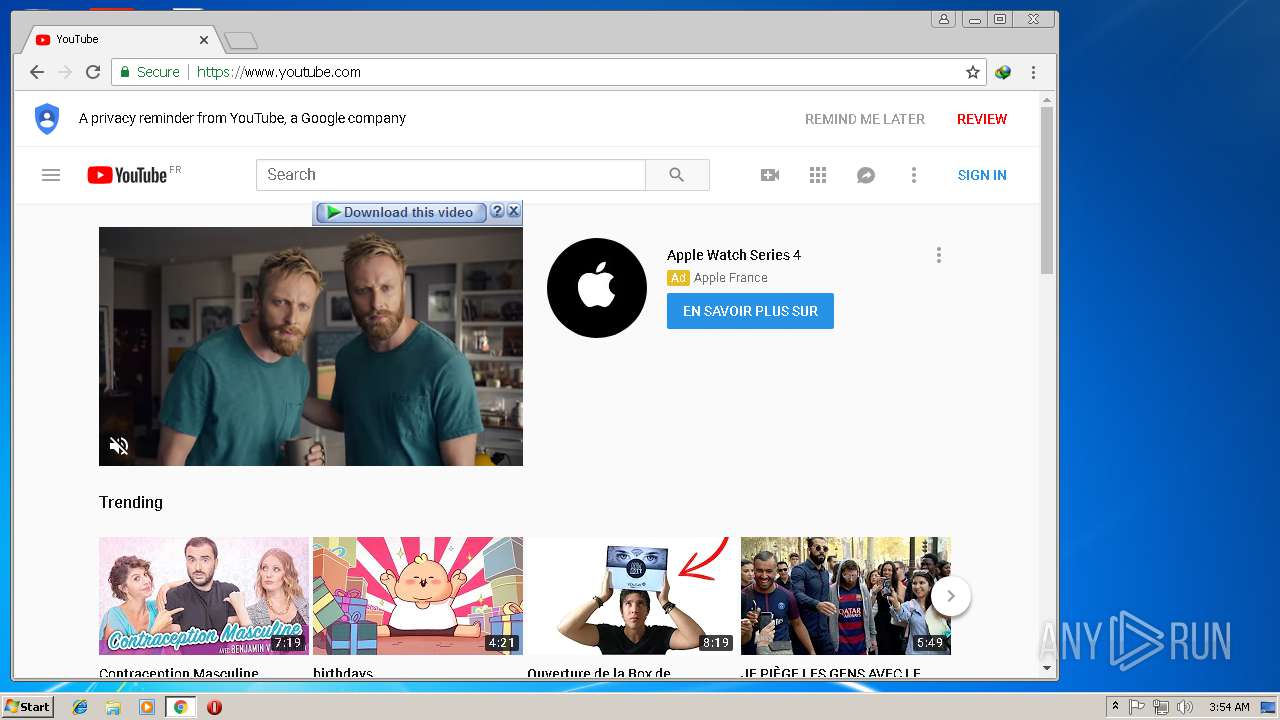Bookmark this page with the star
The image size is (1280, 720).
972,72
